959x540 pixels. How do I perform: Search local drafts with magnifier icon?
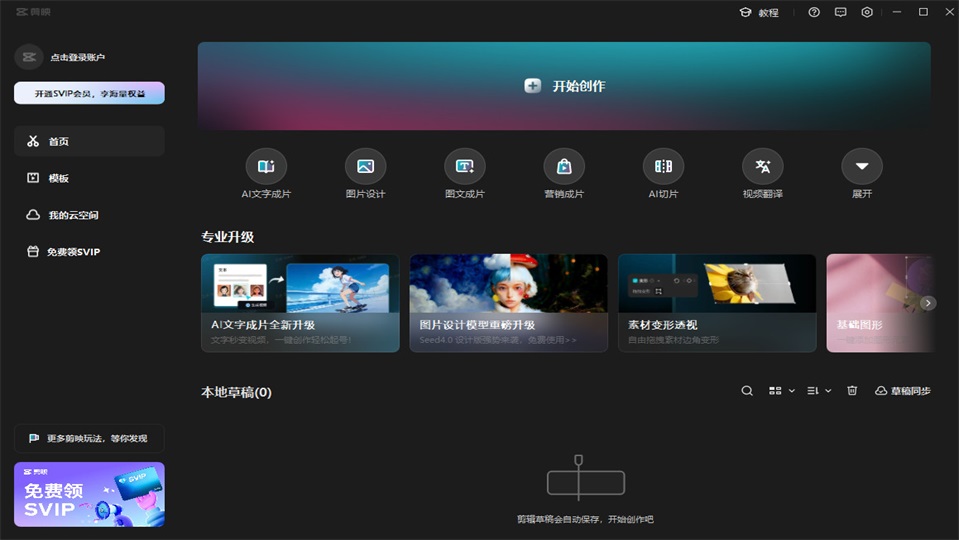(x=747, y=391)
